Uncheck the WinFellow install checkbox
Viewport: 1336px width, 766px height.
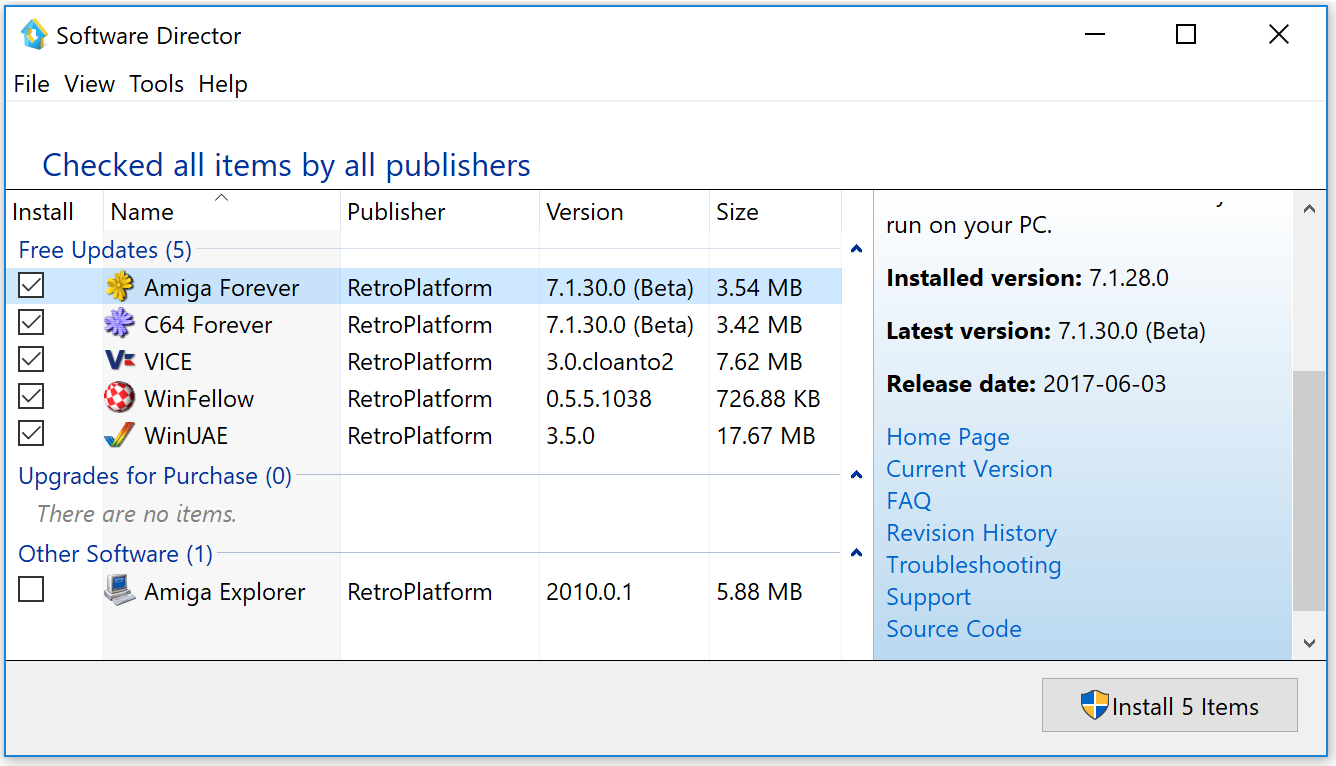(32, 397)
